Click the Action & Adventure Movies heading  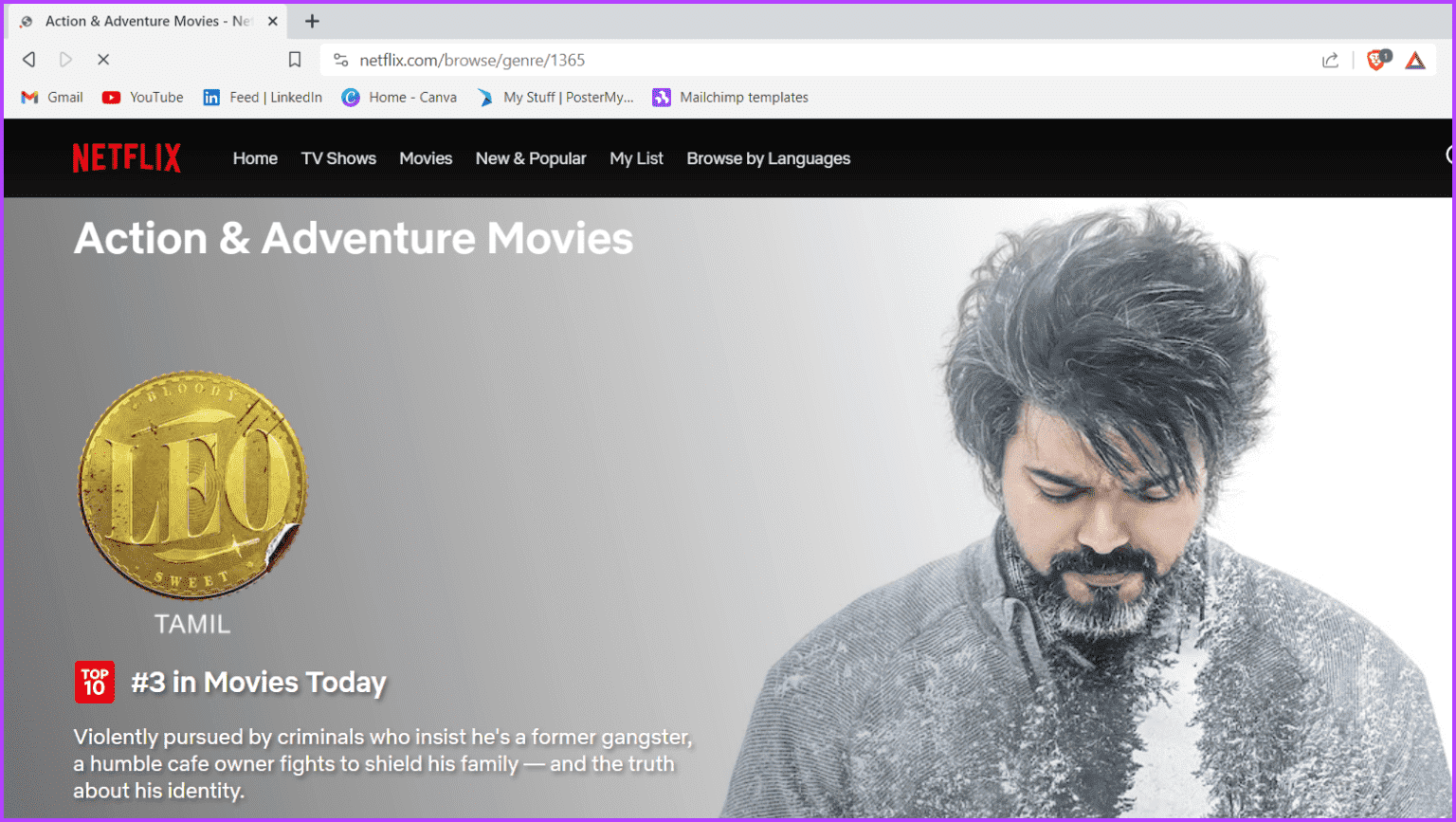354,238
